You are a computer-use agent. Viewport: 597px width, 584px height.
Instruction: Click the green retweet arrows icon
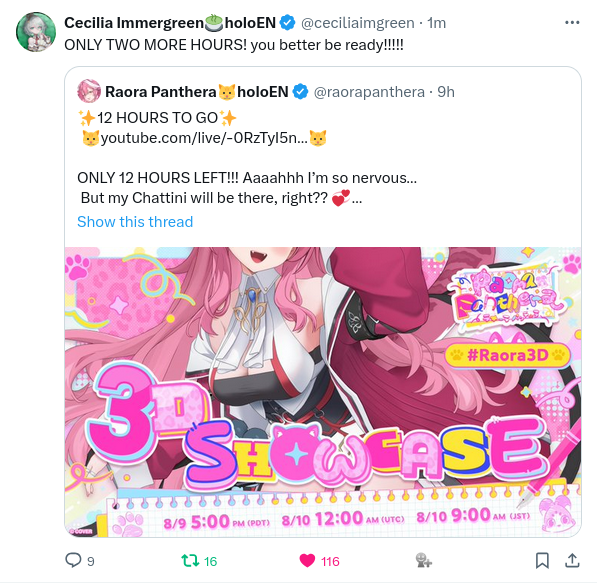point(190,560)
